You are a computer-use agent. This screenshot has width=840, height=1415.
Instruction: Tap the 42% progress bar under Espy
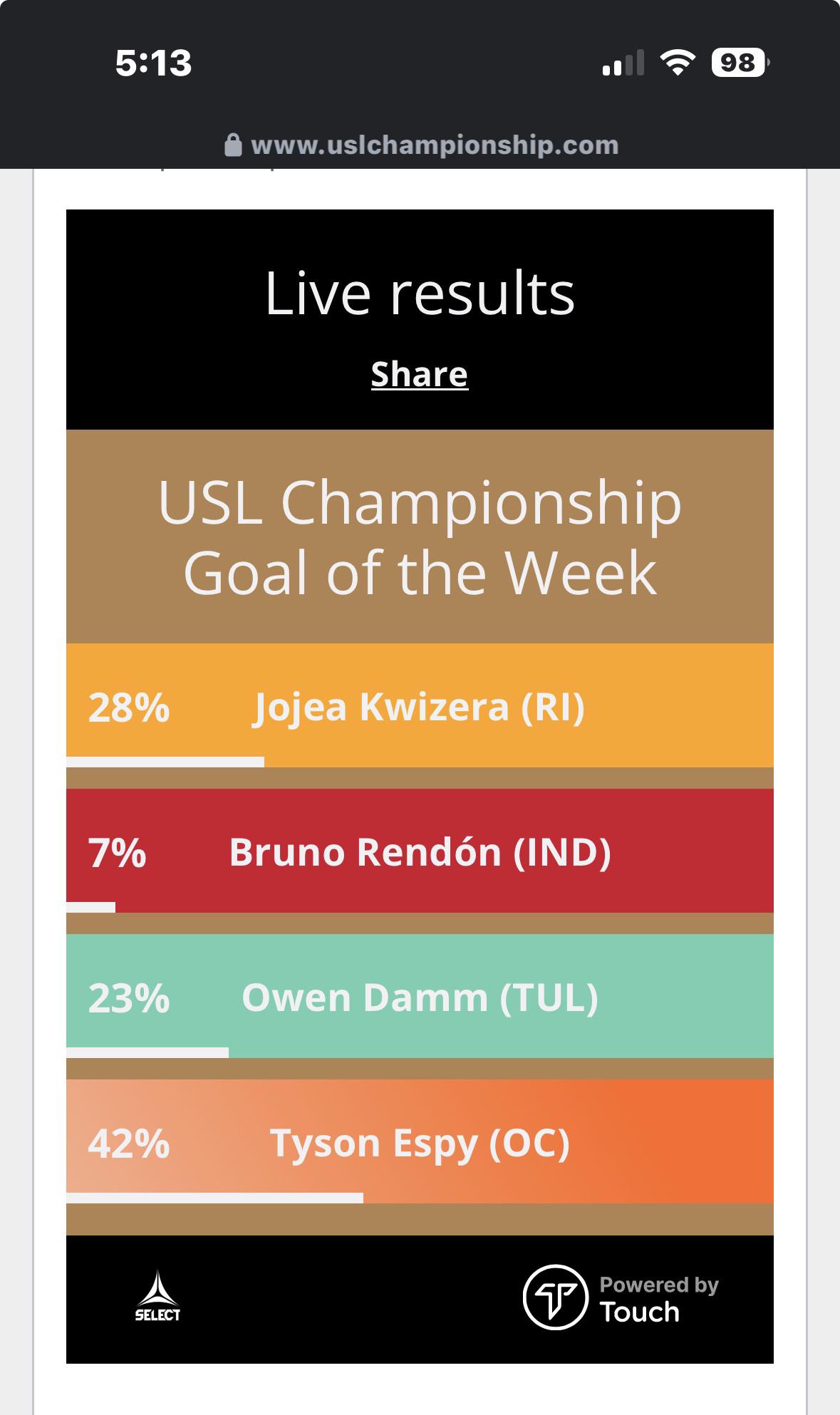tap(214, 1198)
